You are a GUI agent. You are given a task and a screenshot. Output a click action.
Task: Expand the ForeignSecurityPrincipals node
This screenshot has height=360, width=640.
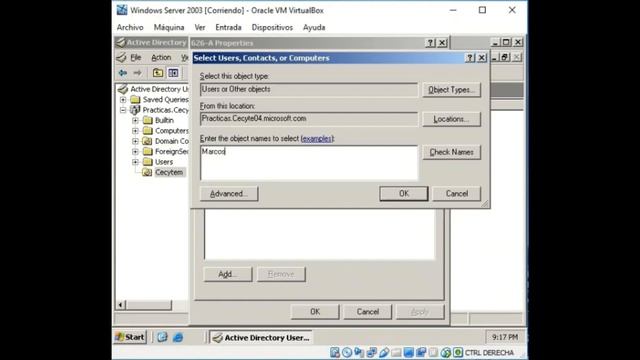pos(136,151)
